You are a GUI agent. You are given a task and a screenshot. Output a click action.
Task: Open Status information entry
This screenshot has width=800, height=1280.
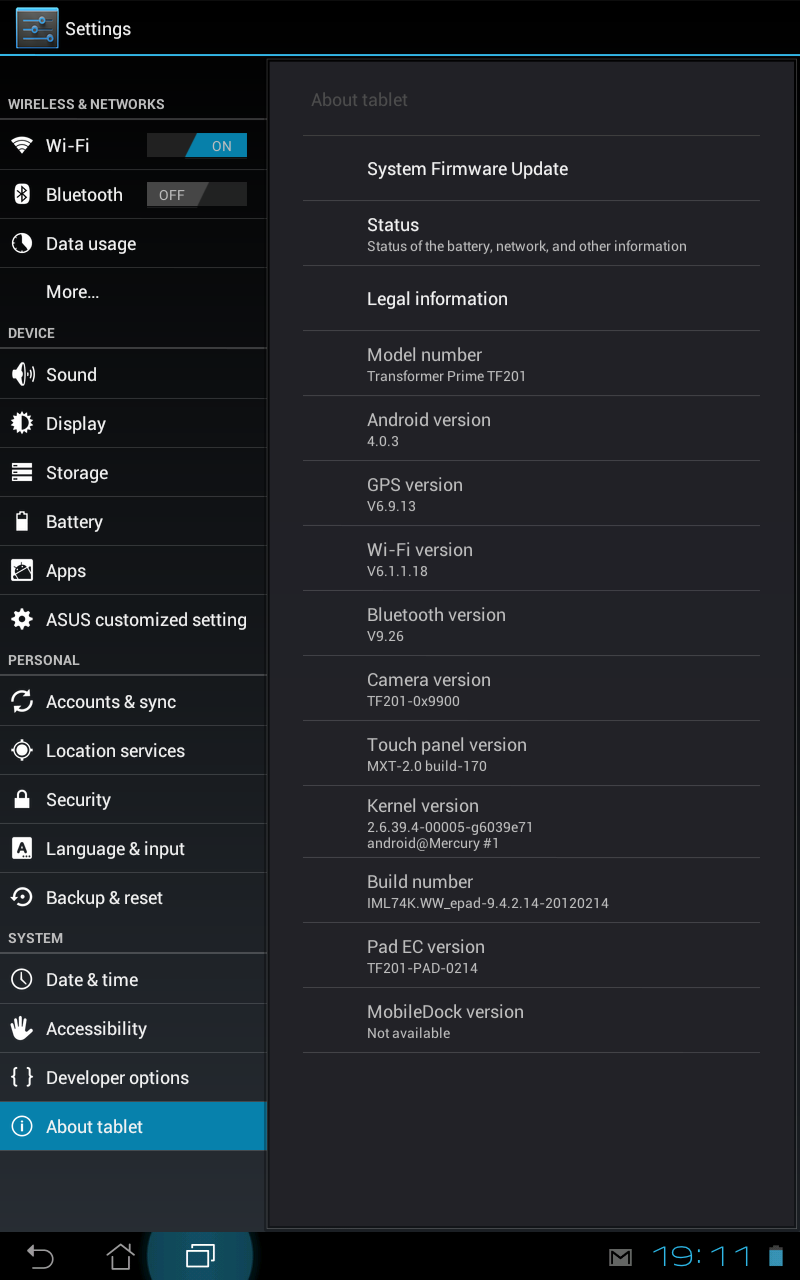pos(531,234)
